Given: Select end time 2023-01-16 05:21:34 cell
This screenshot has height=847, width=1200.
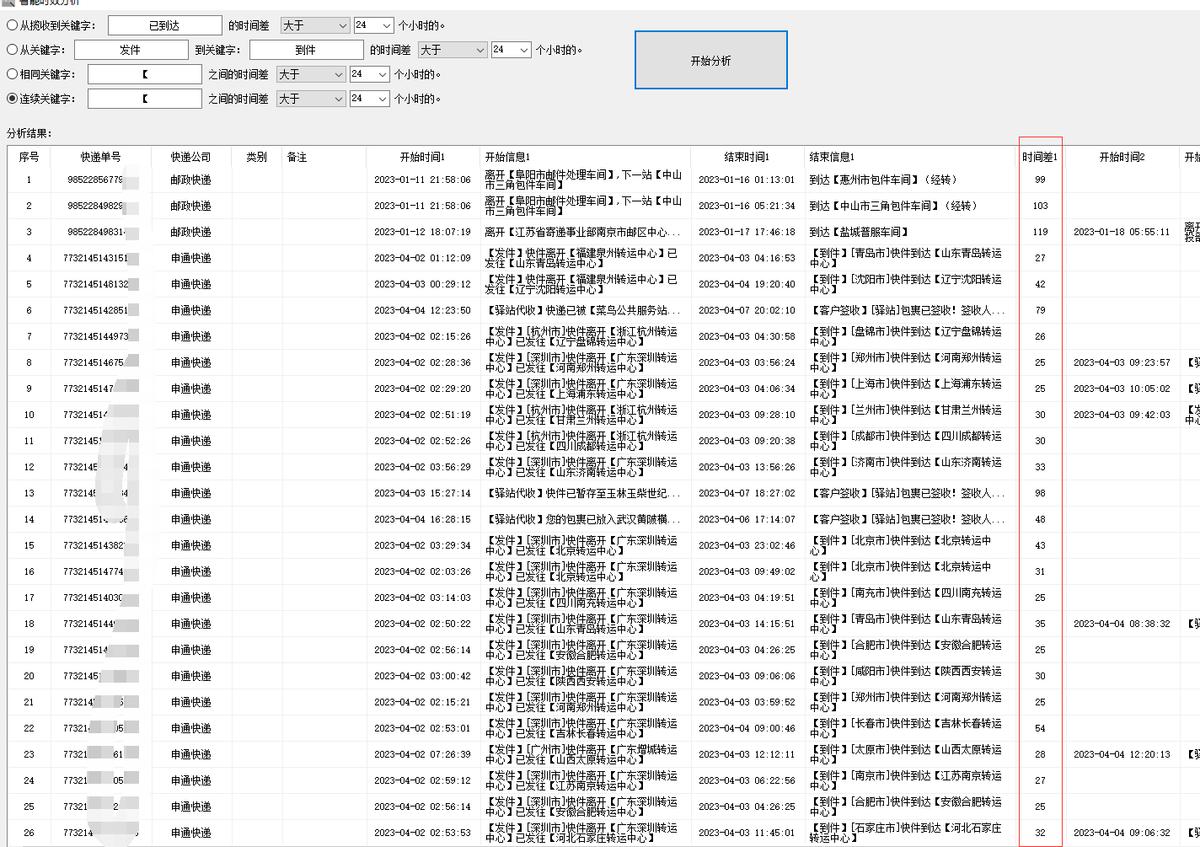Looking at the screenshot, I should (x=746, y=206).
